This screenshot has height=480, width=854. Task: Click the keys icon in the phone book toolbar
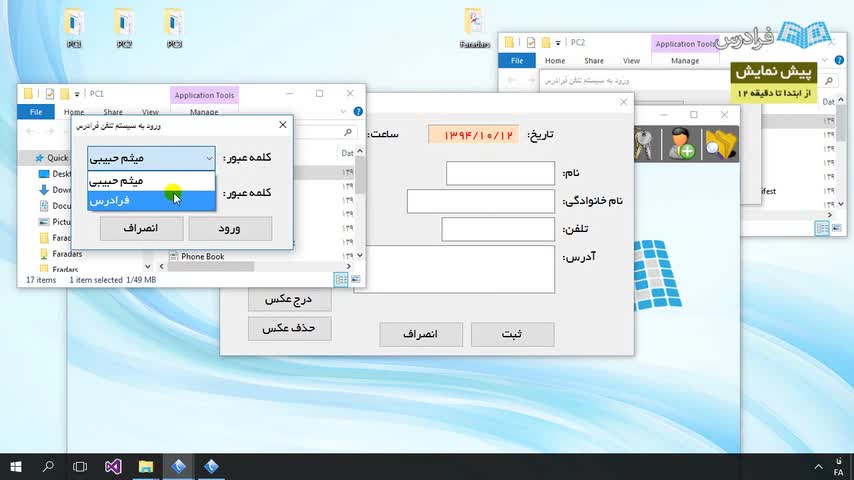click(x=644, y=144)
